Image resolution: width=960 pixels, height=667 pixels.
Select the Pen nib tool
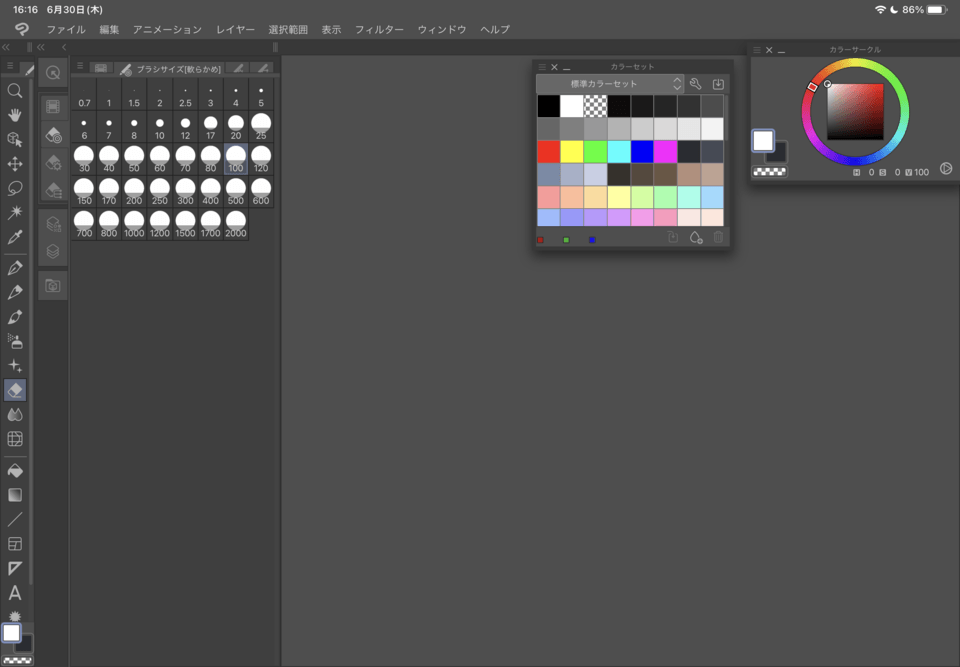click(x=15, y=268)
